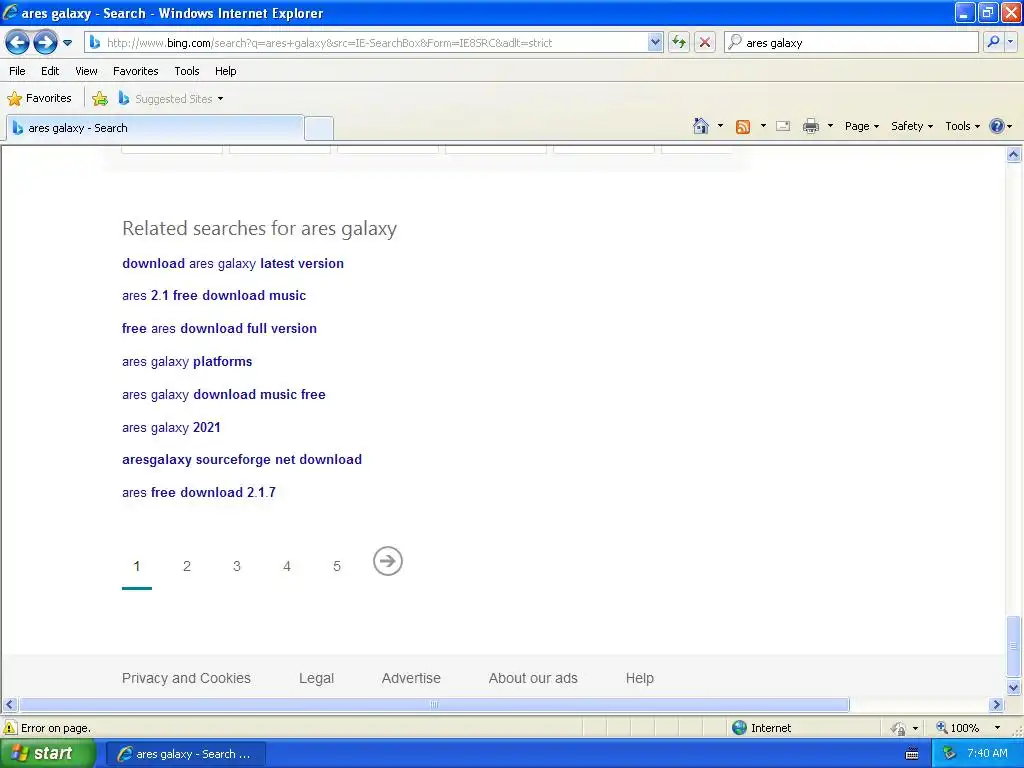Viewport: 1024px width, 768px height.
Task: Click the RSS Feeds icon
Action: [743, 127]
